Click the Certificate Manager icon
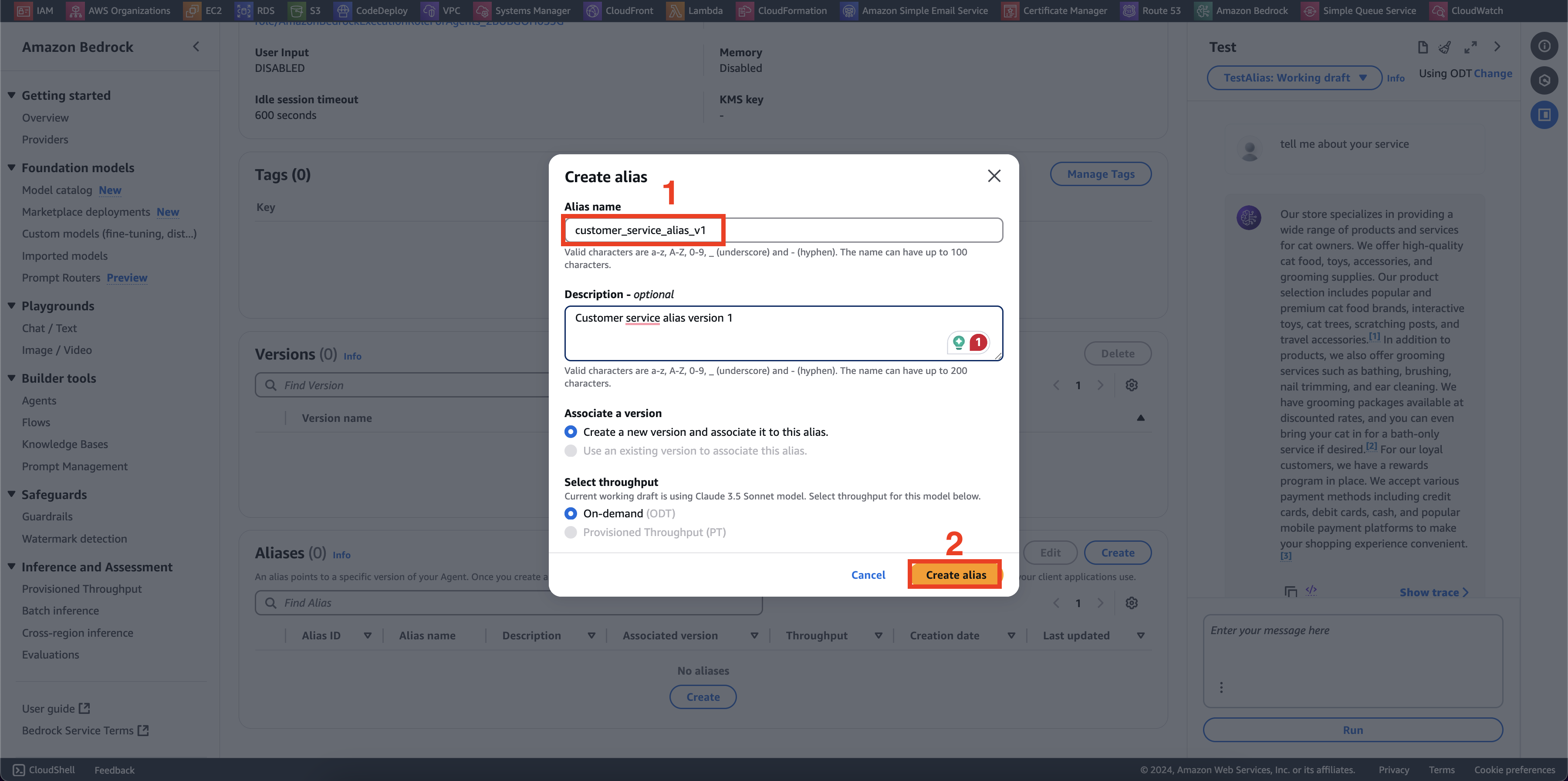Viewport: 1568px width, 781px height. 1009,10
